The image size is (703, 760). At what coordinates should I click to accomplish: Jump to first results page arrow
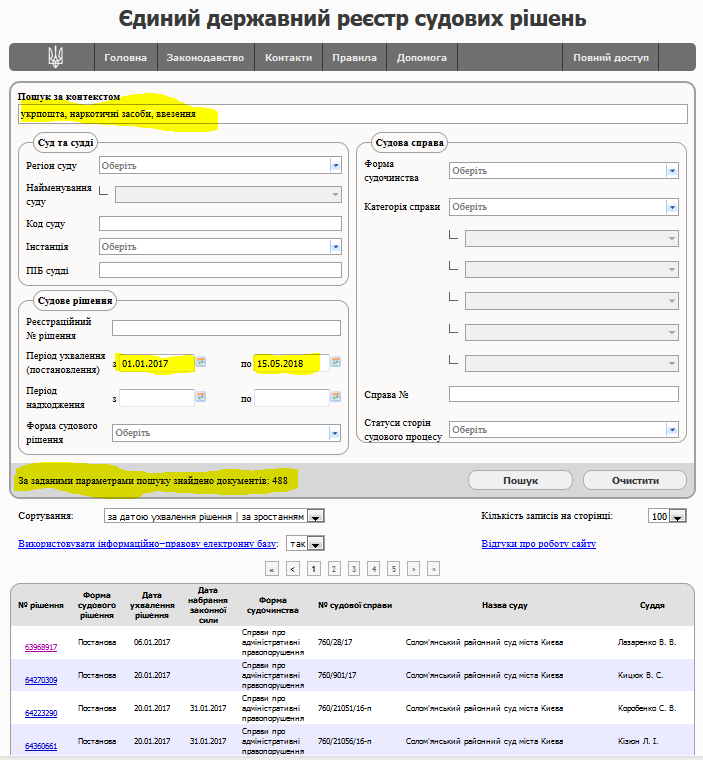(x=272, y=568)
